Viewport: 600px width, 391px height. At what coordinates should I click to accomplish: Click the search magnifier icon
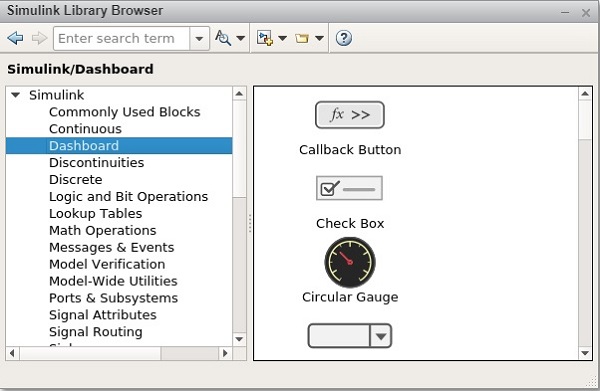tap(223, 38)
